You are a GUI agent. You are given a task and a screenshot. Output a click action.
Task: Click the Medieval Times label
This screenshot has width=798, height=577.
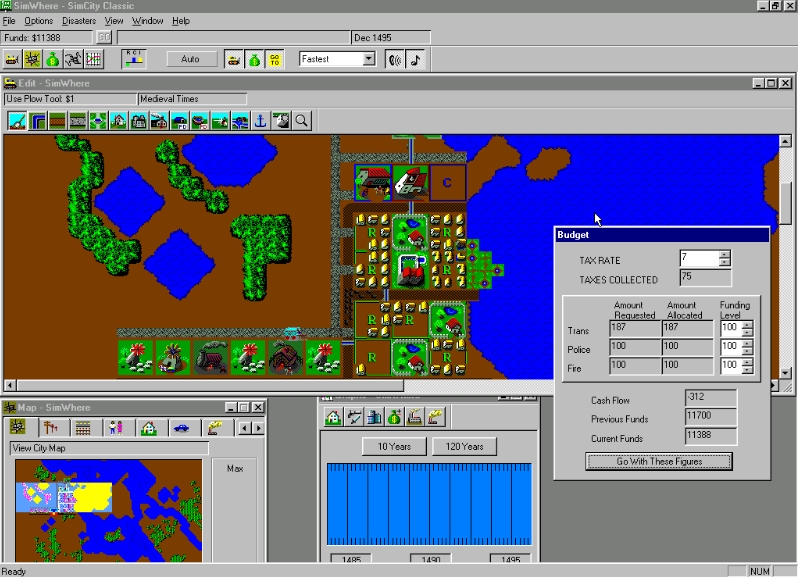[x=192, y=99]
